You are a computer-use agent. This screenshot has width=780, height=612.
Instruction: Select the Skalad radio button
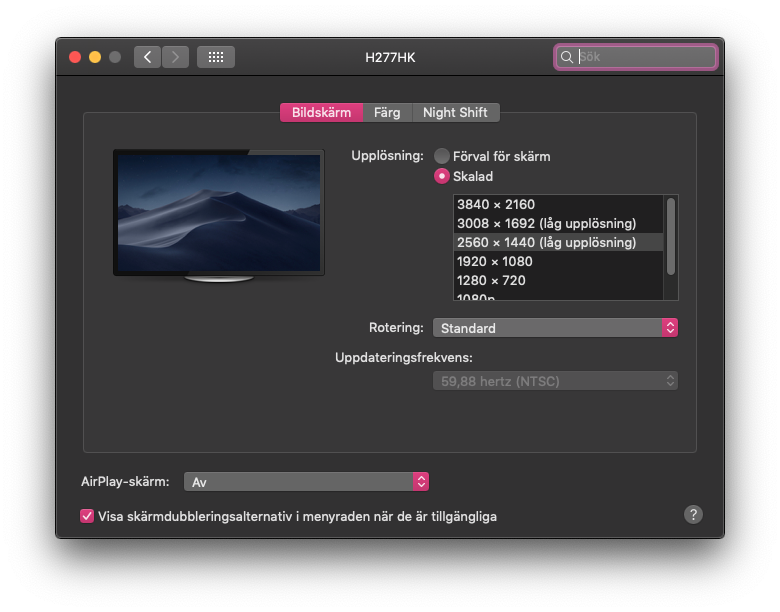(441, 176)
